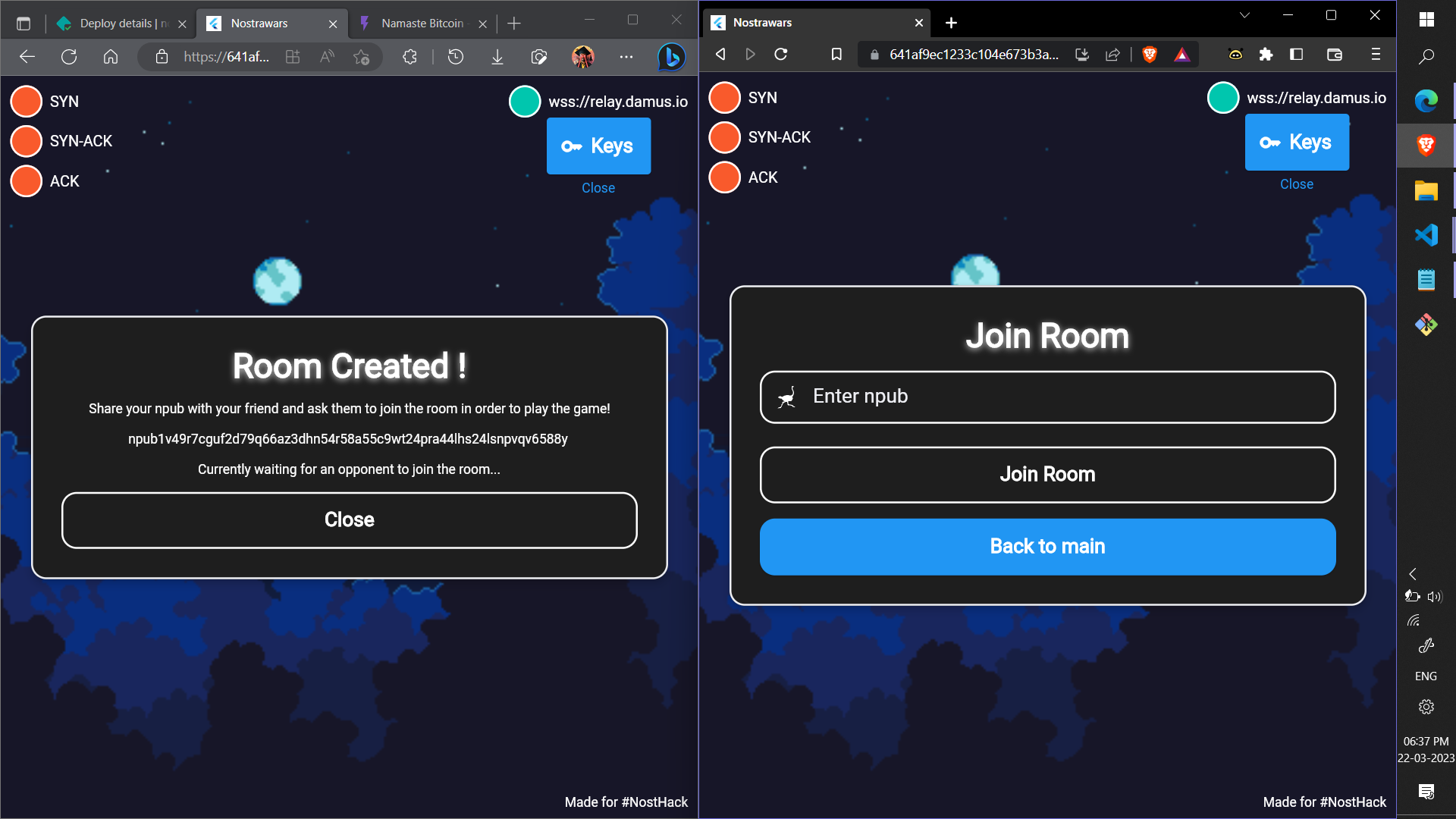Toggle Brave sidebar panel icon
This screenshot has height=819, width=1456.
coord(1297,55)
